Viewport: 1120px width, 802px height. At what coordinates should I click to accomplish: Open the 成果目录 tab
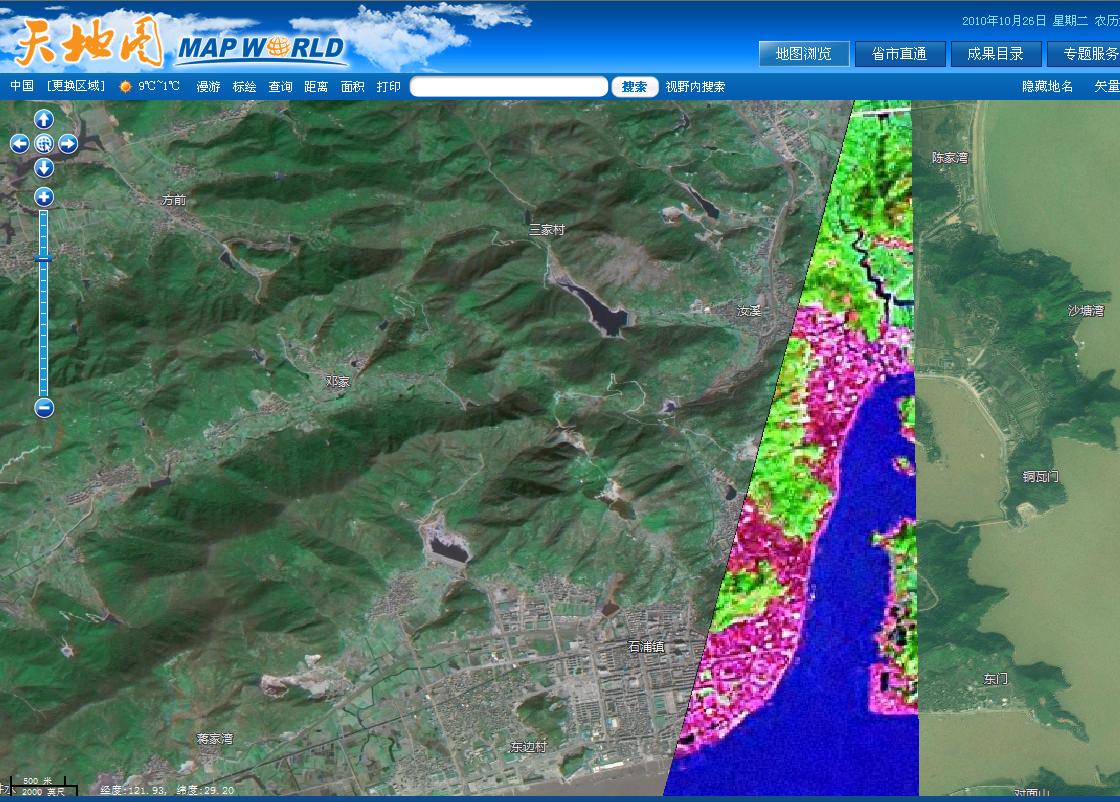[995, 54]
